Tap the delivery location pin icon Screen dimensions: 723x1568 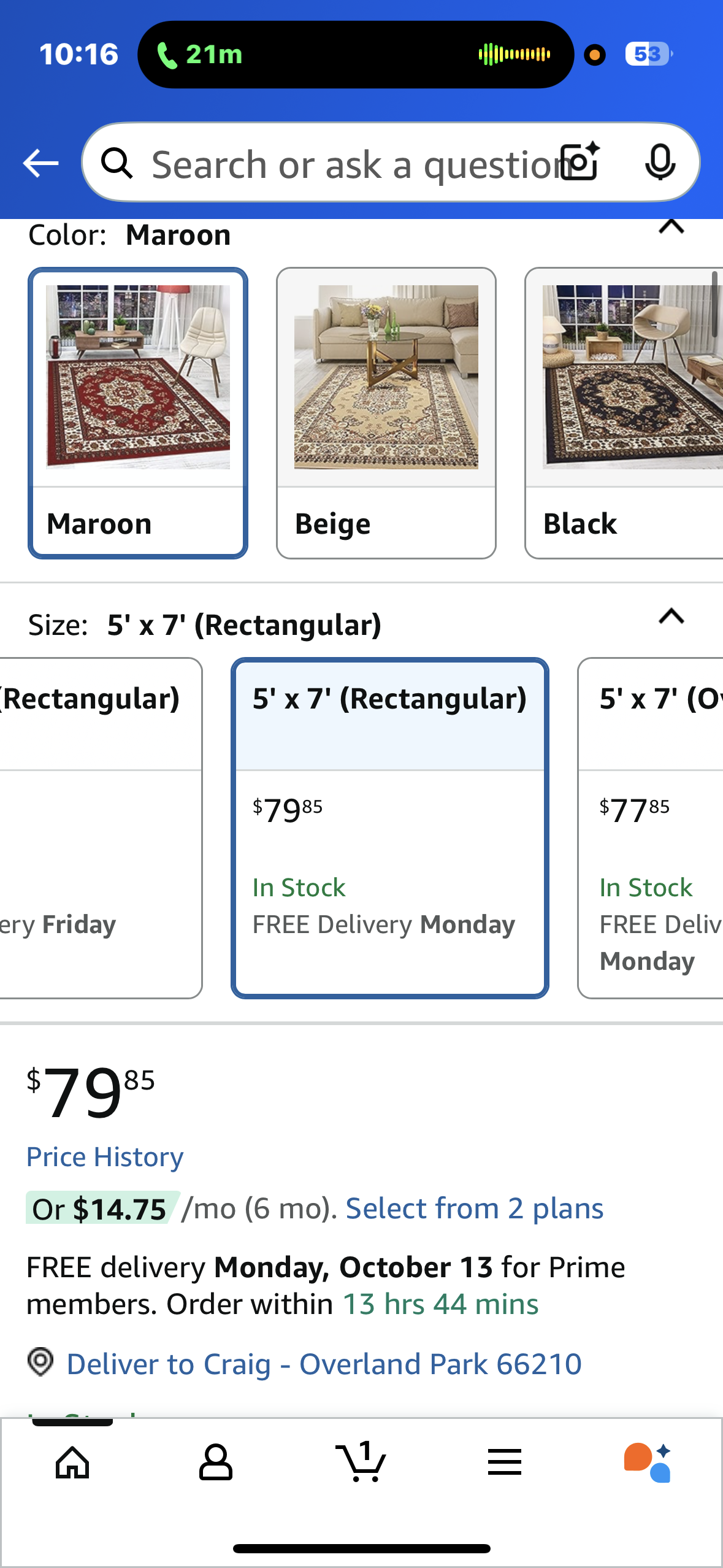point(40,1363)
